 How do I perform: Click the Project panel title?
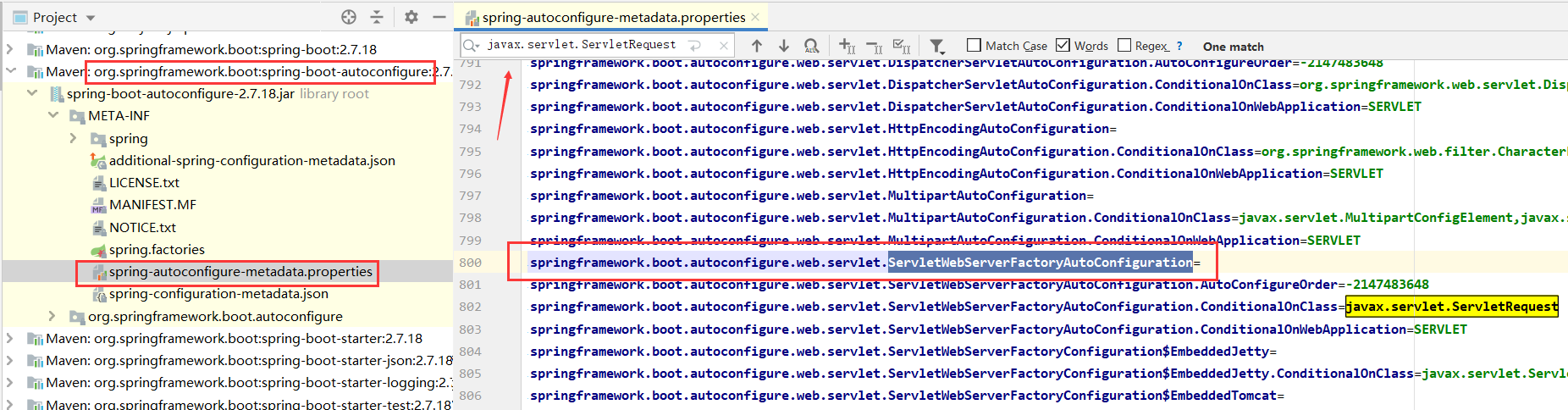tap(55, 17)
